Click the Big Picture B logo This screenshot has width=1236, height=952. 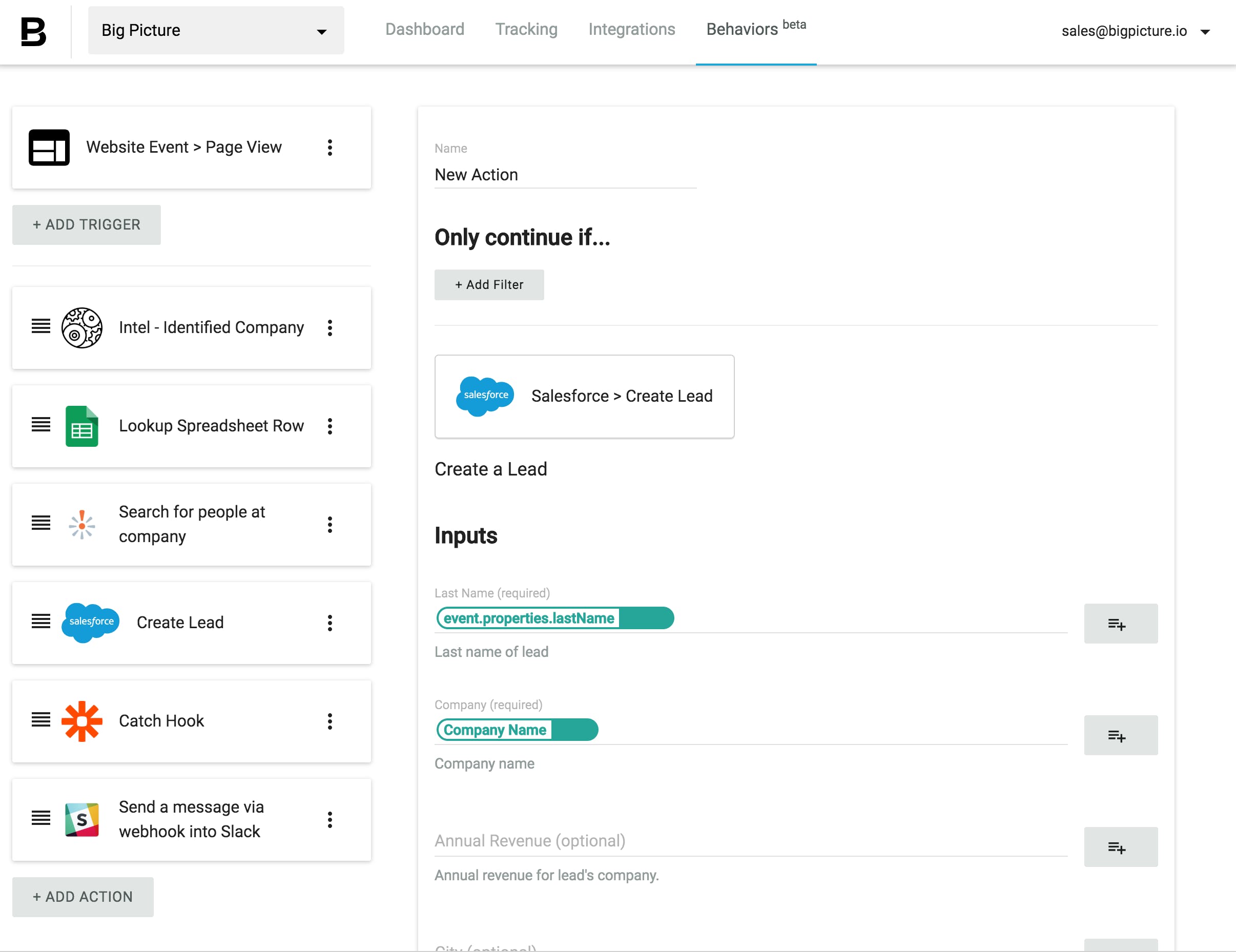(x=33, y=32)
